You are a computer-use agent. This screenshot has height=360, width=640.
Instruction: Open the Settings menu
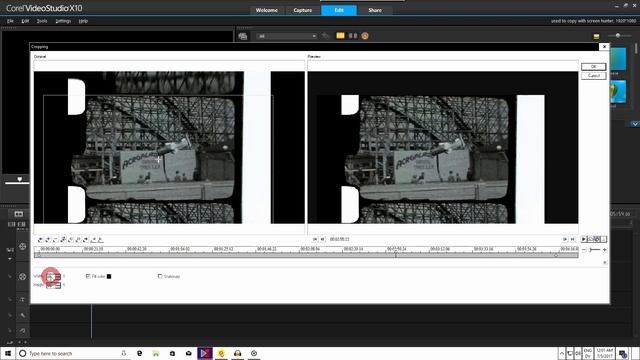tap(63, 21)
